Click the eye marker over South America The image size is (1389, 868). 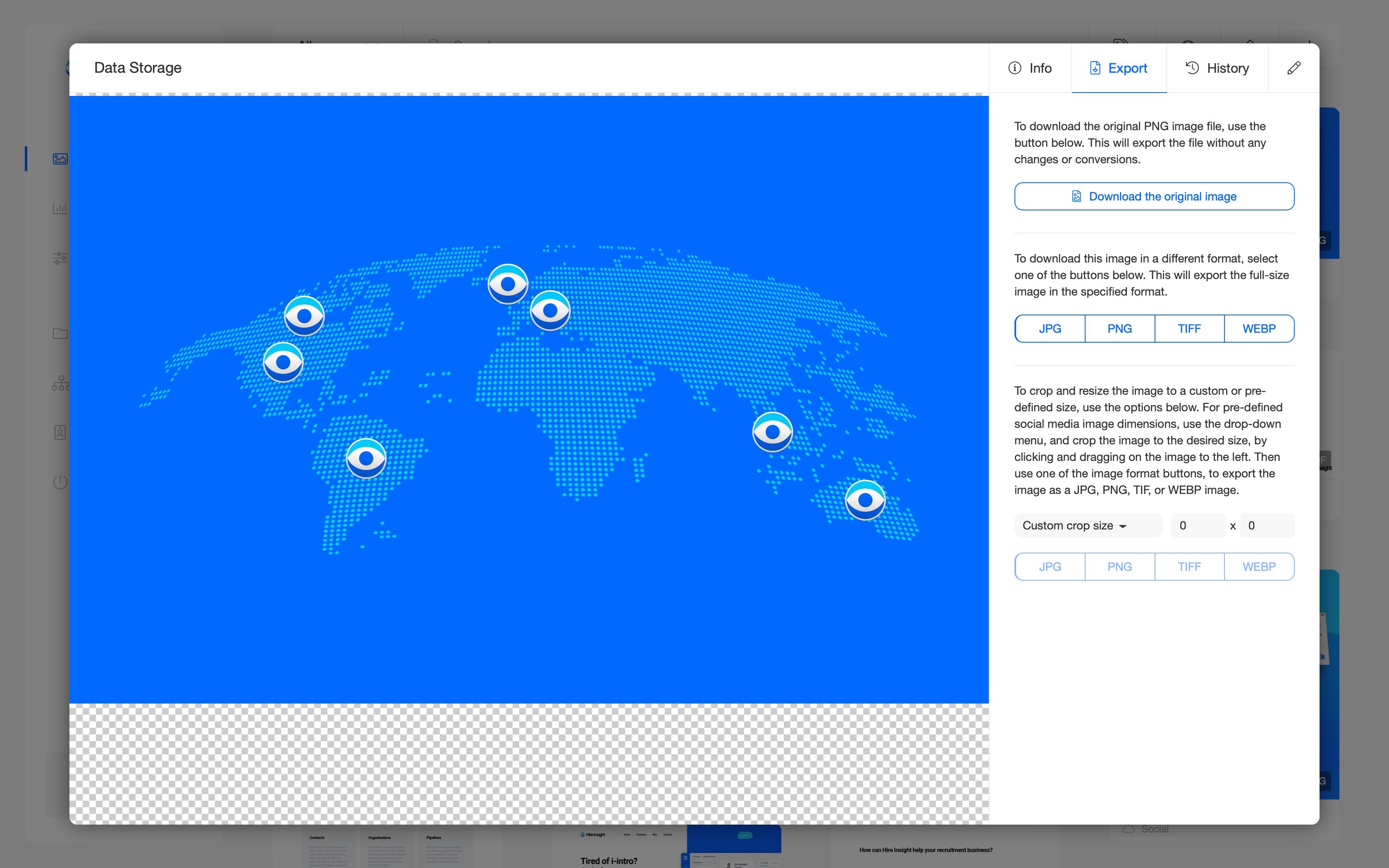click(x=366, y=458)
